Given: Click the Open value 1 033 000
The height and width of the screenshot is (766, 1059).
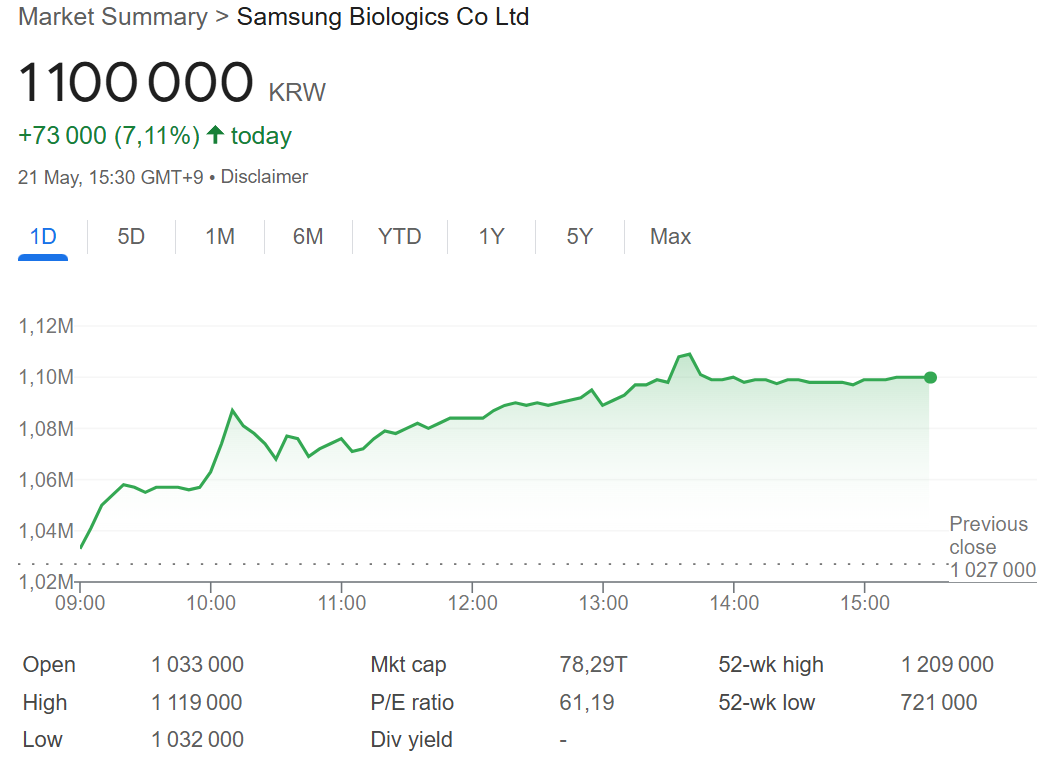Looking at the screenshot, I should [197, 665].
